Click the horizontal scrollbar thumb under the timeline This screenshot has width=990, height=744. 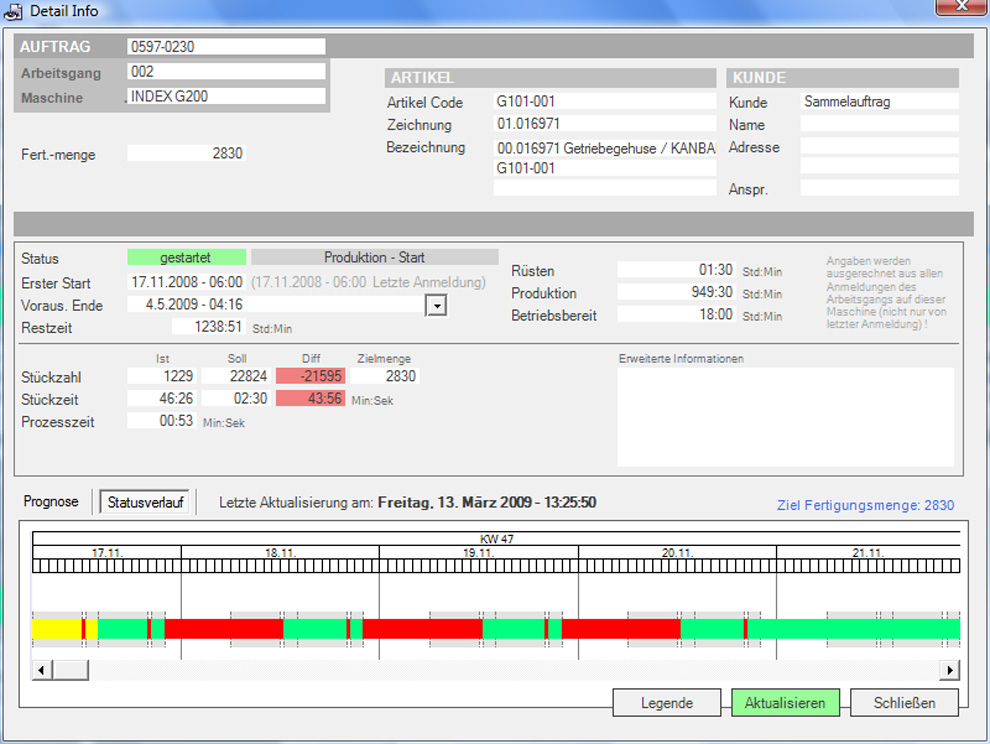(x=70, y=669)
